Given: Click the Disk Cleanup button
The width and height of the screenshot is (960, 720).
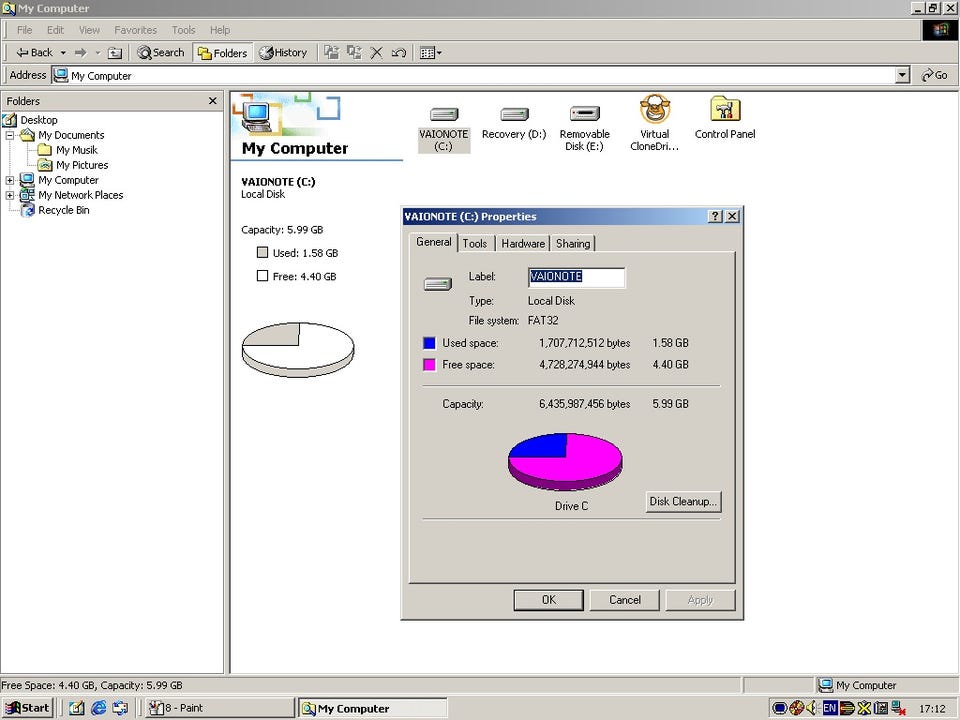Looking at the screenshot, I should click(x=683, y=501).
